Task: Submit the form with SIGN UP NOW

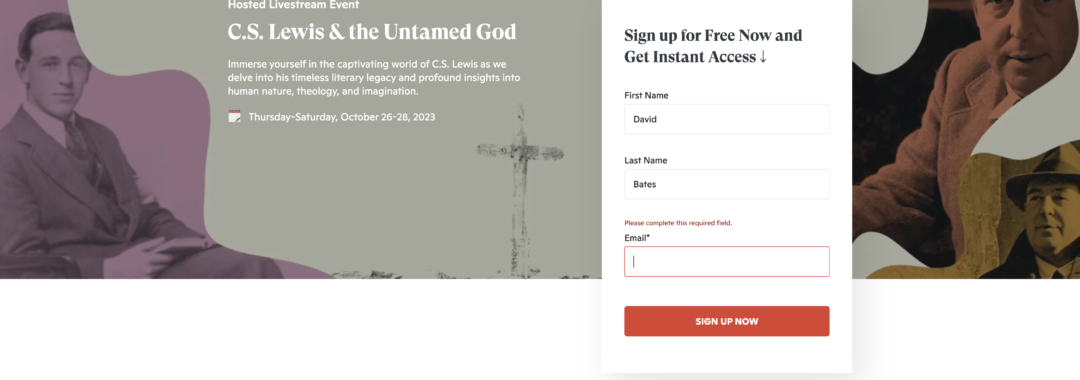Action: pyautogui.click(x=727, y=321)
